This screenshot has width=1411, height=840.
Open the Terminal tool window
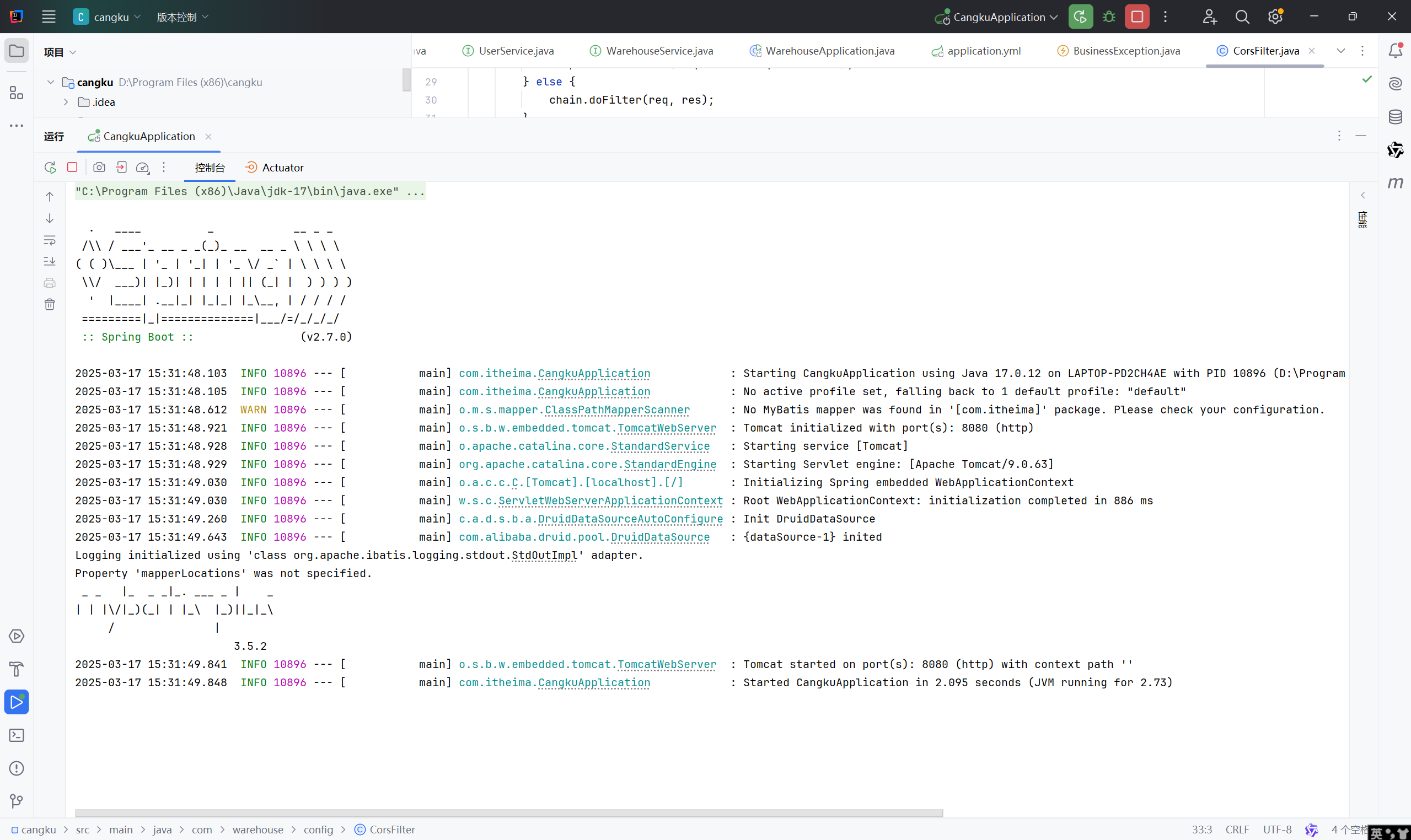(x=17, y=735)
